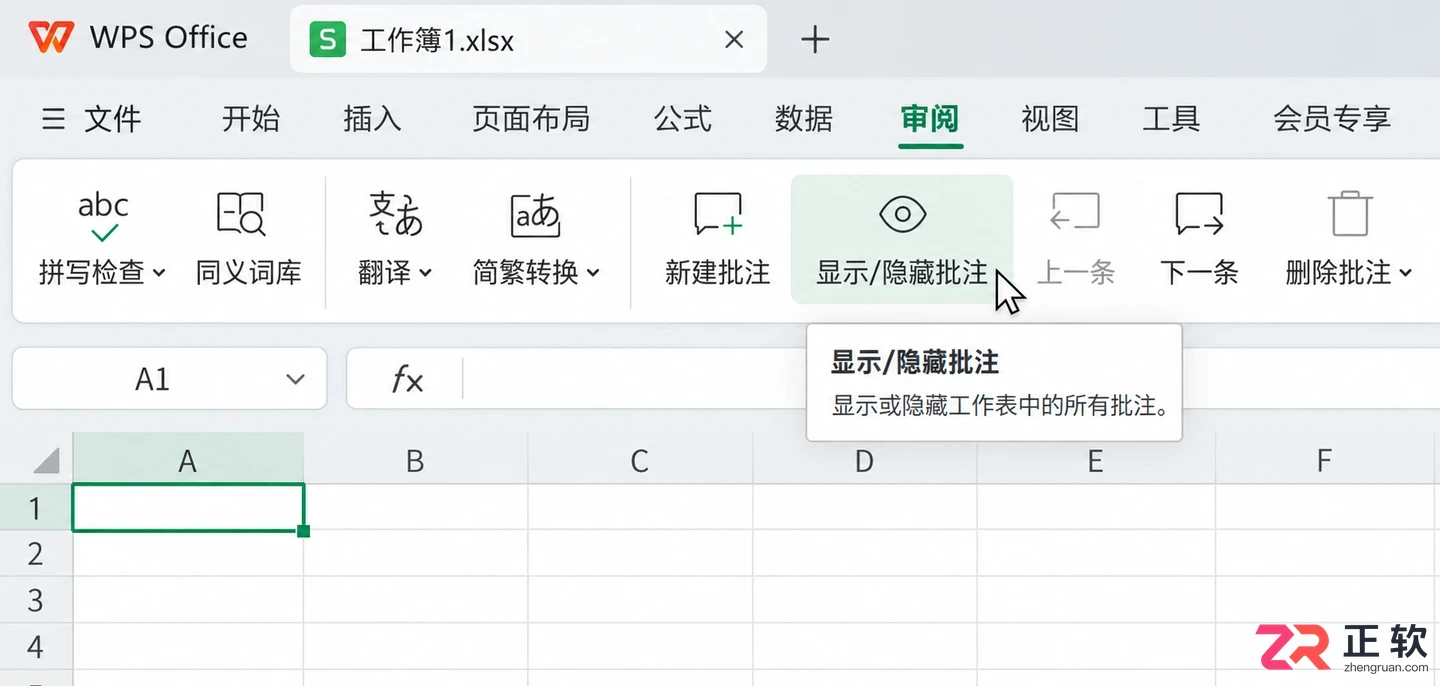Select row 1 header

click(x=36, y=508)
